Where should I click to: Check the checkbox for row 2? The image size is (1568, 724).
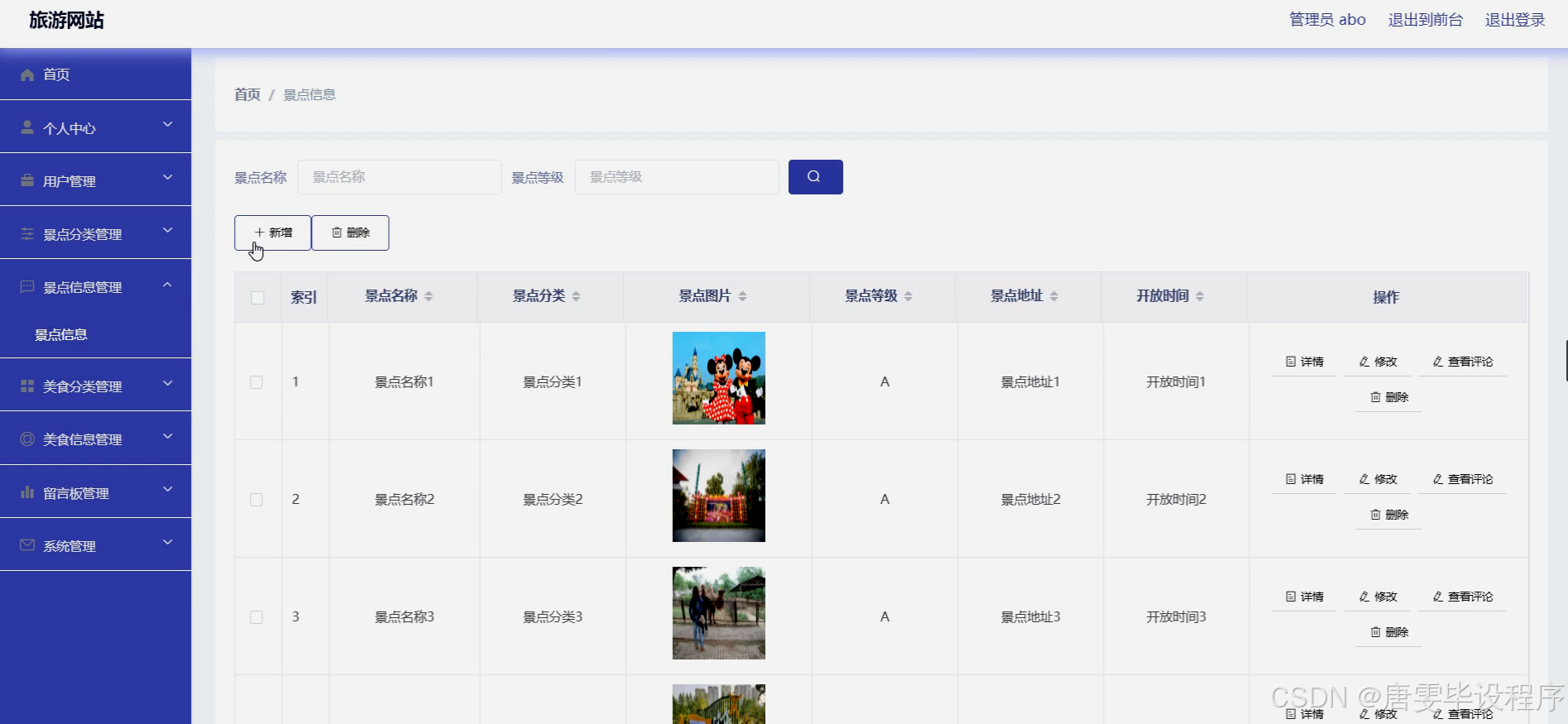pos(257,500)
